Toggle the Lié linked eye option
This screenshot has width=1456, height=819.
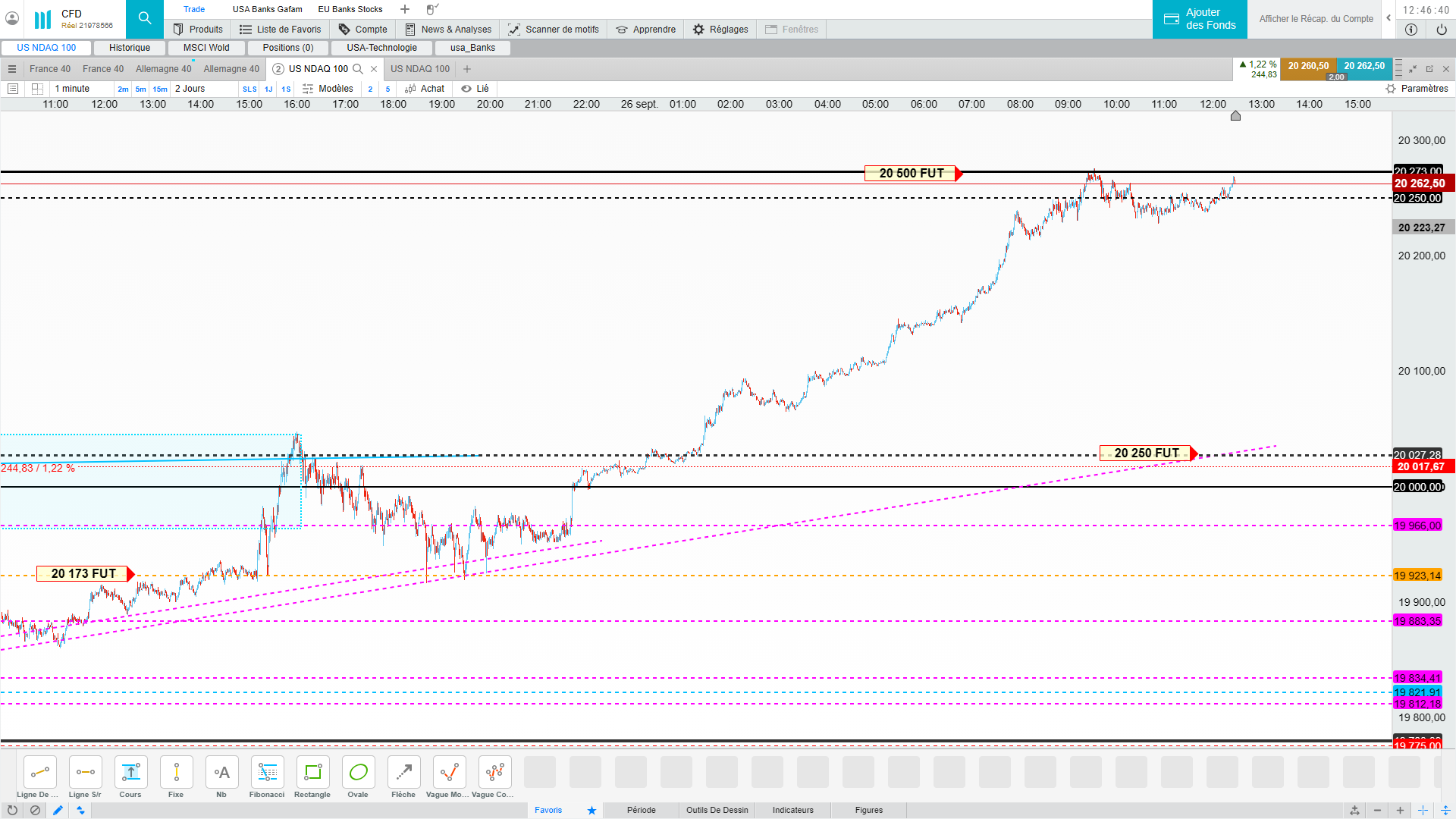point(475,89)
